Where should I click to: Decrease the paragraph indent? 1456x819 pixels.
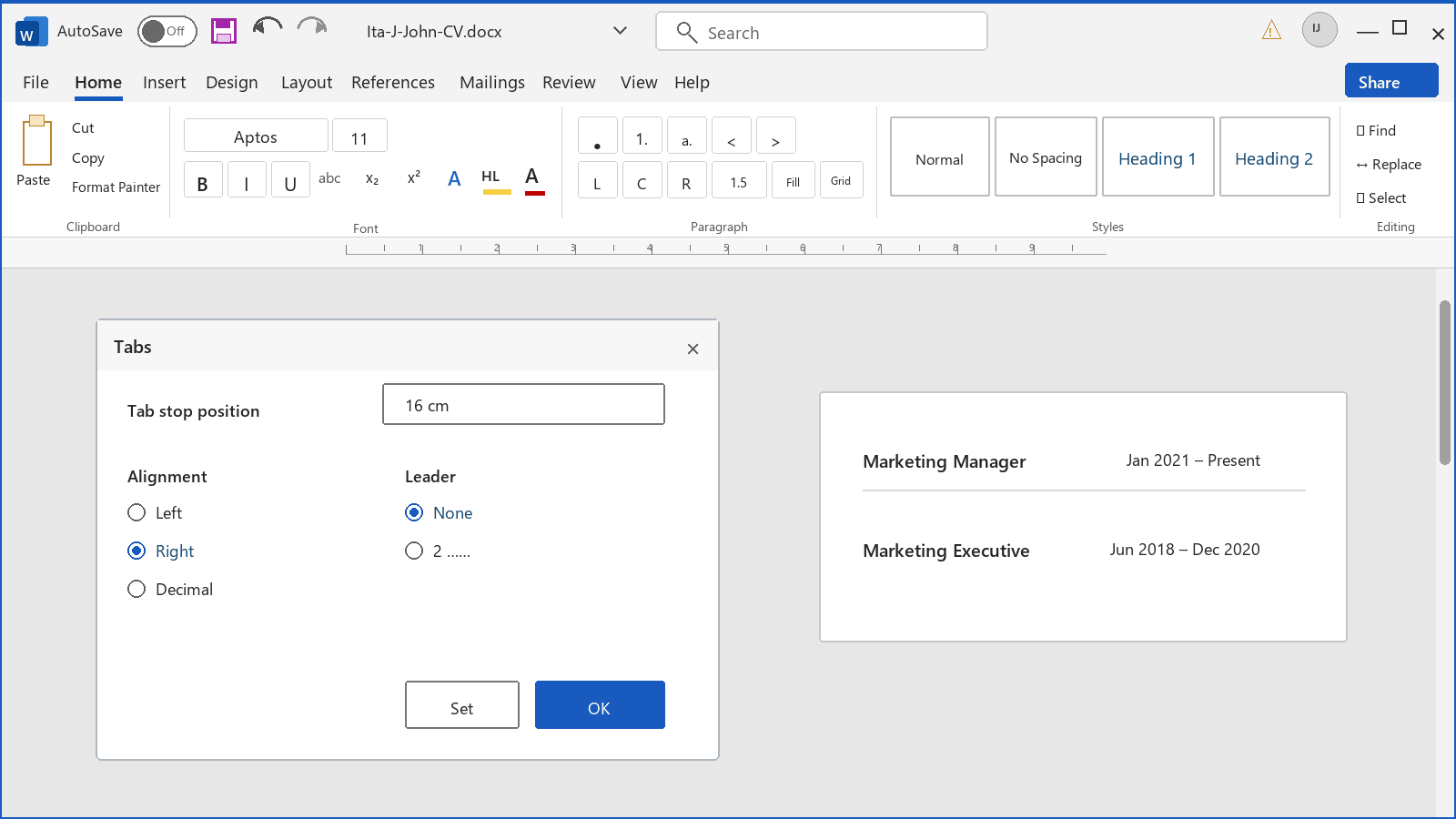tap(732, 136)
